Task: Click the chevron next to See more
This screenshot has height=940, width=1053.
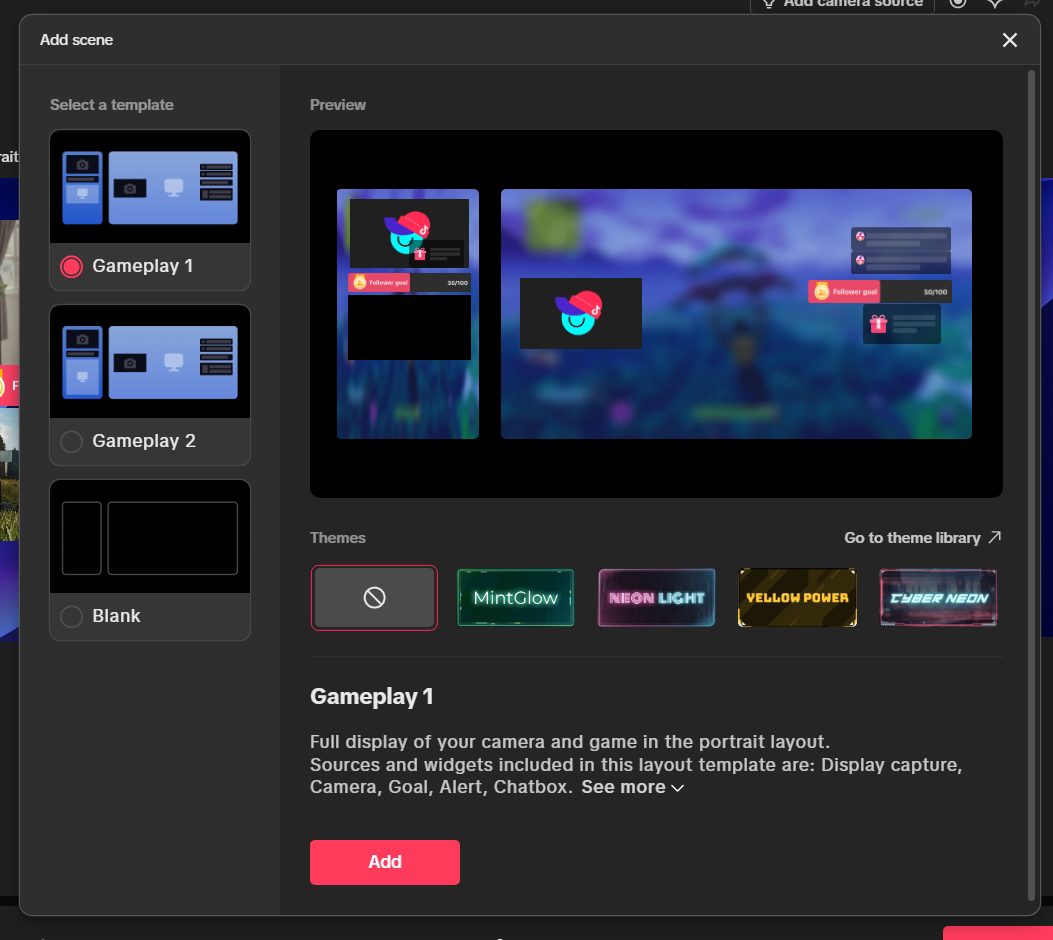Action: click(678, 788)
